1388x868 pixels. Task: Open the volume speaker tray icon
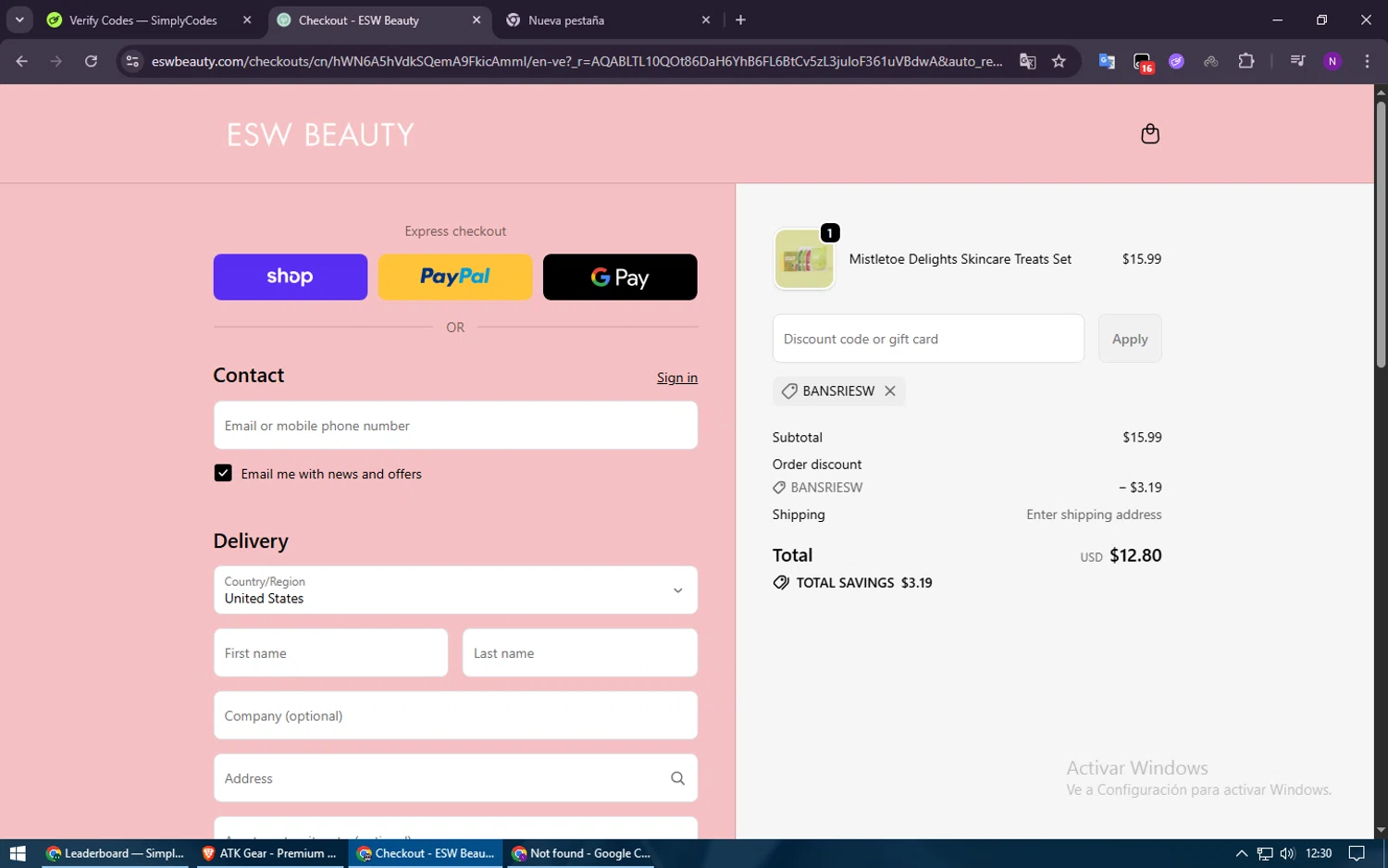click(x=1287, y=853)
